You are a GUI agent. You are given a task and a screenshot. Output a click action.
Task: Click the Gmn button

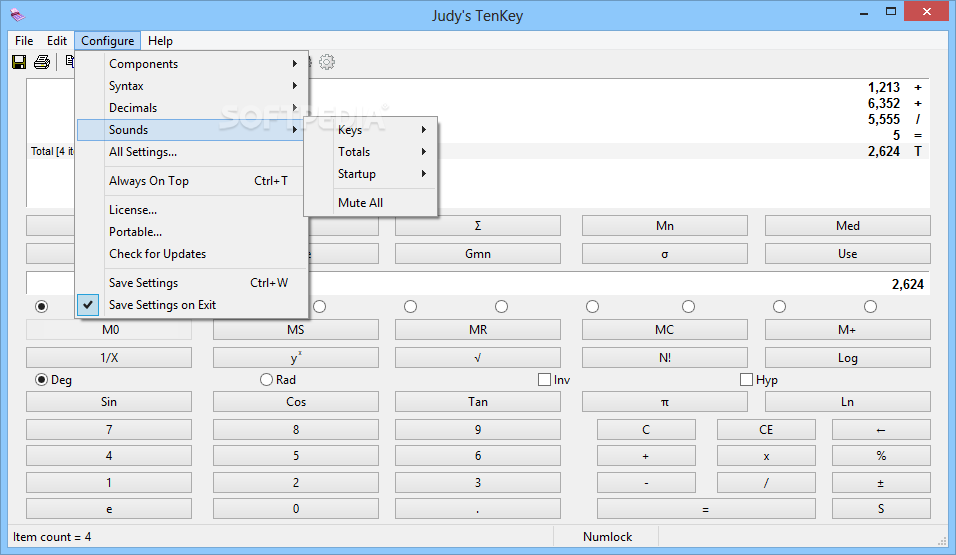coord(478,254)
